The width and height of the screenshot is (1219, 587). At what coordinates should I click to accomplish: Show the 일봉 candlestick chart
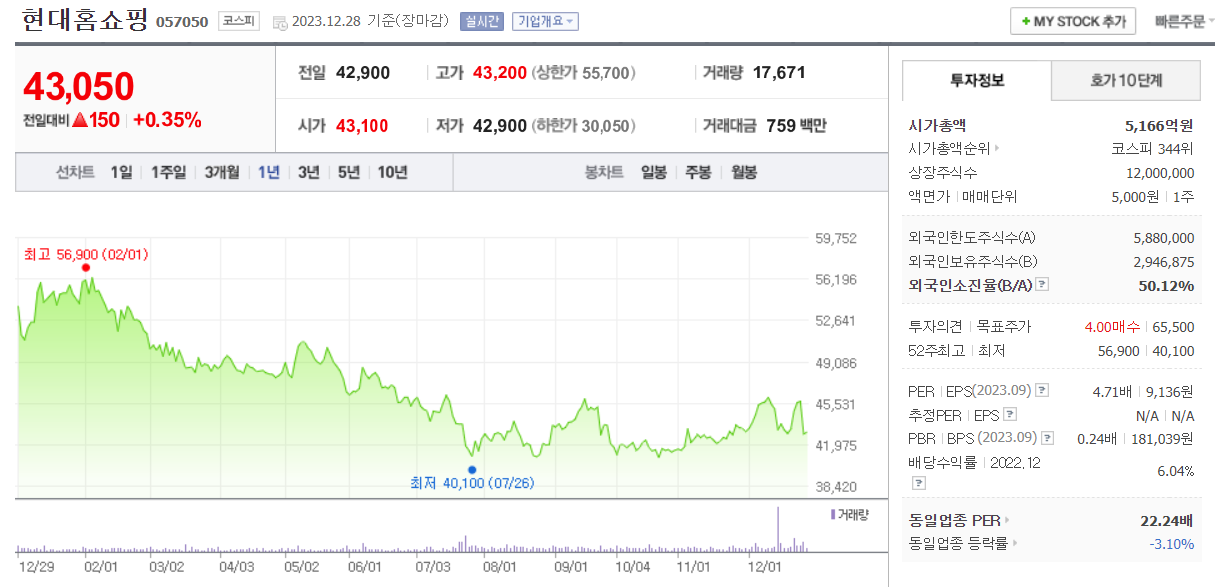(x=654, y=172)
